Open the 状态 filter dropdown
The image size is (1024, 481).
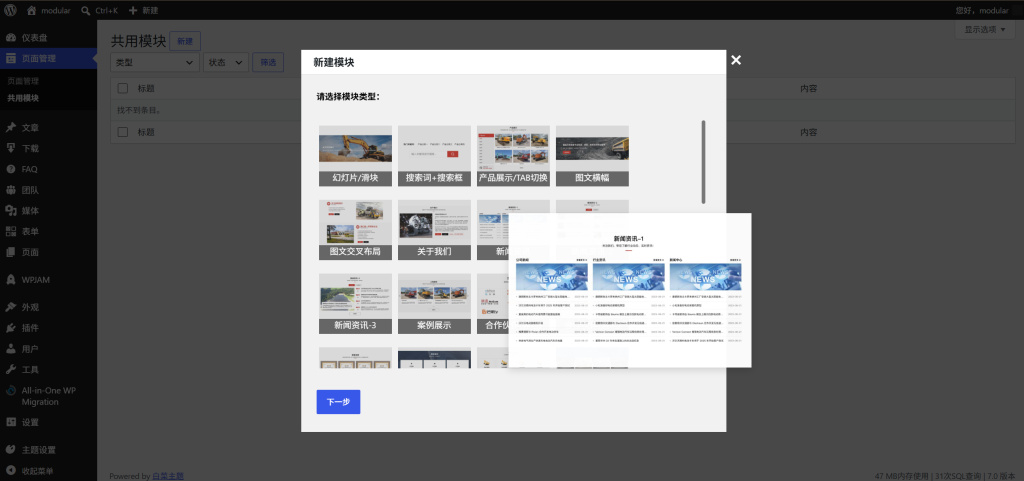click(x=226, y=63)
